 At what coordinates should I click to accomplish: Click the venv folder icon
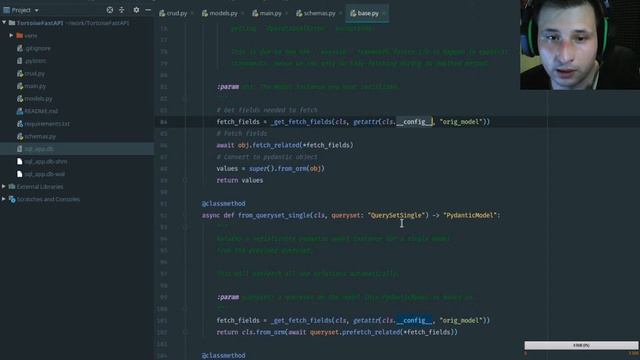[x=20, y=36]
